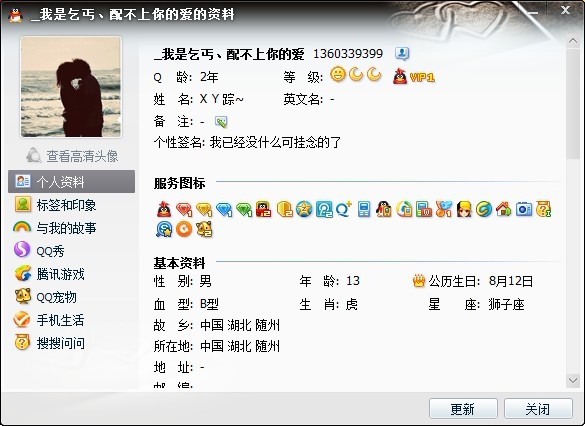Switch to the QQ秀 tab
This screenshot has height=426, width=585.
pyautogui.click(x=71, y=251)
